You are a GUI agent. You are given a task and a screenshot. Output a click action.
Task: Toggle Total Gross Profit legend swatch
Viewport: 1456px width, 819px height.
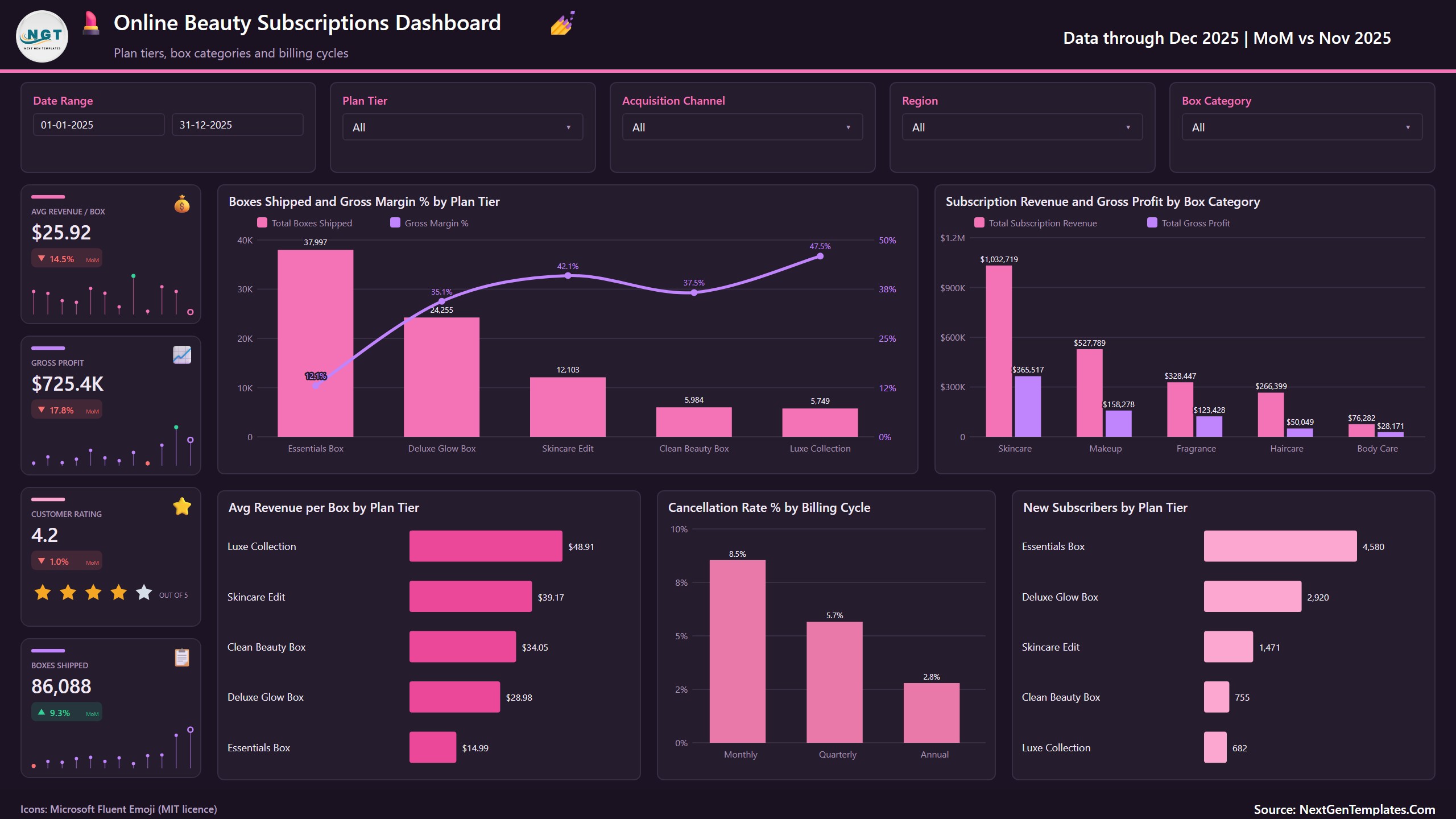pos(1152,223)
